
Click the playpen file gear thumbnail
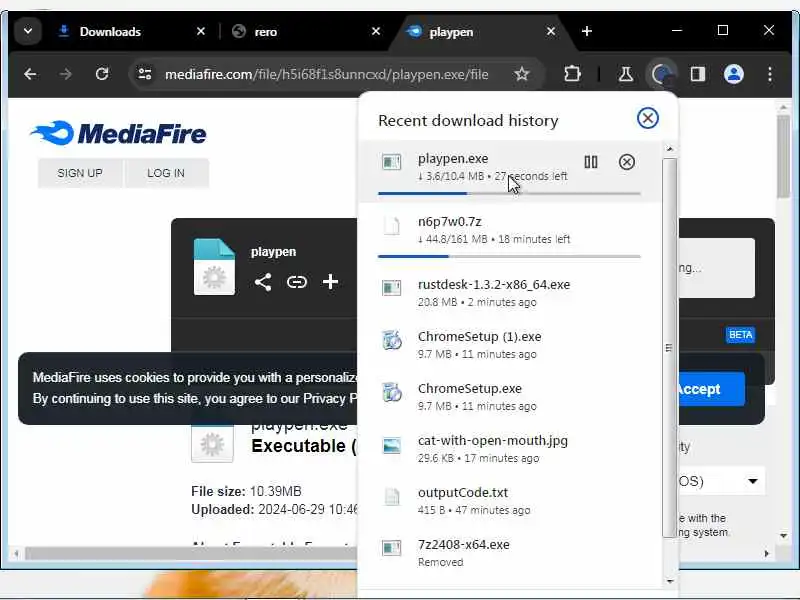[214, 267]
